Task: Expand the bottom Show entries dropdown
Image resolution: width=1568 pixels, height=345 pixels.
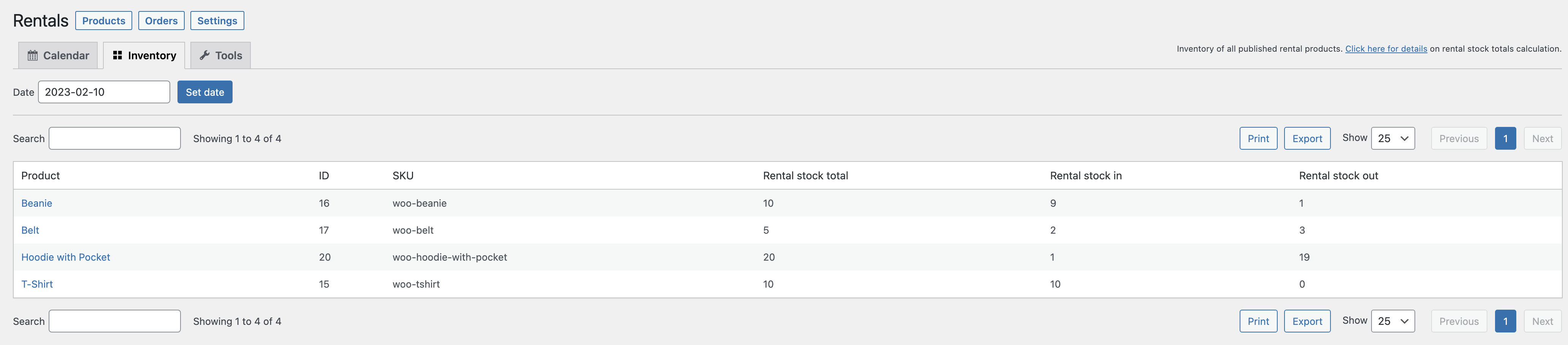Action: click(x=1393, y=321)
